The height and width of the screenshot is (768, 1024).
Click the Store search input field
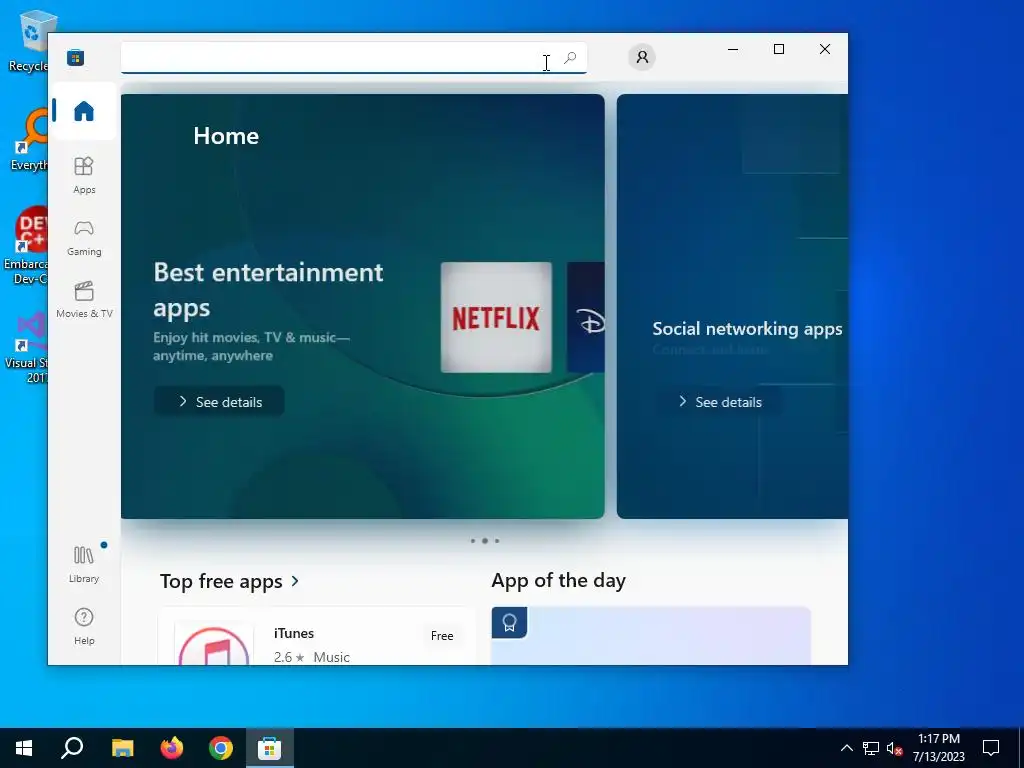[354, 58]
